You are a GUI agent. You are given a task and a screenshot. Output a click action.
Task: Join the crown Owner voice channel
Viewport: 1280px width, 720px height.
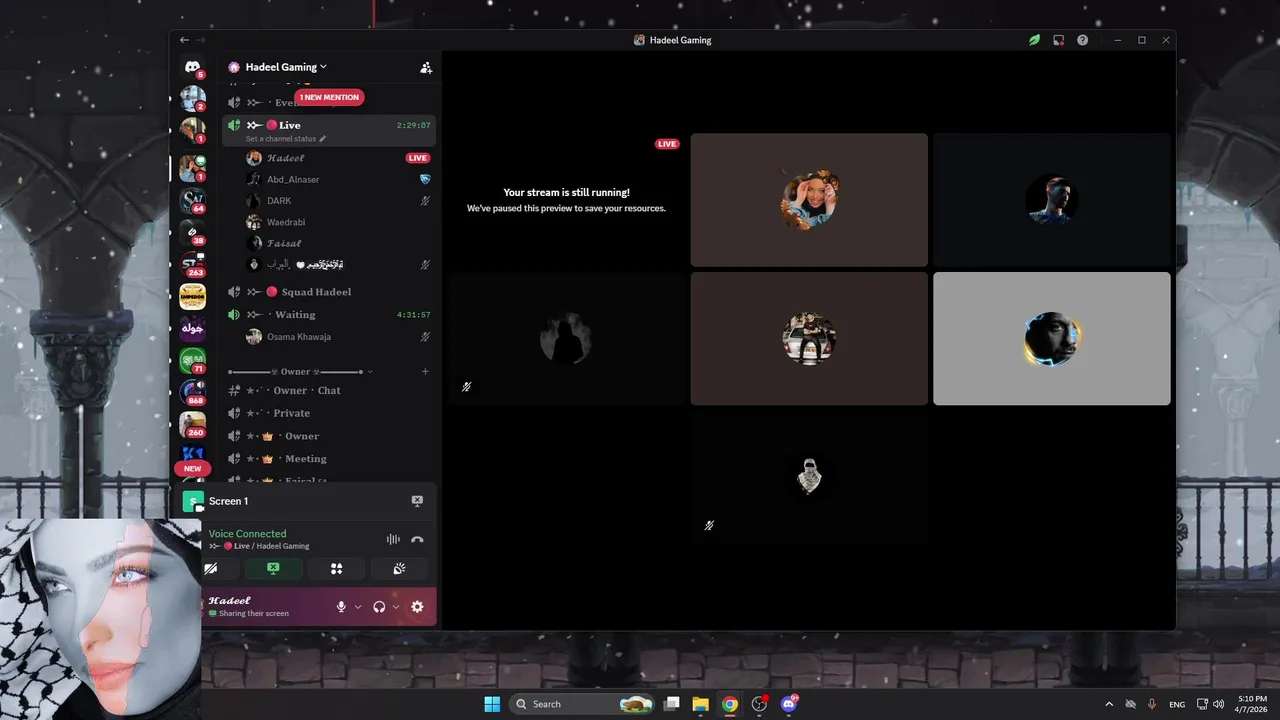328,436
